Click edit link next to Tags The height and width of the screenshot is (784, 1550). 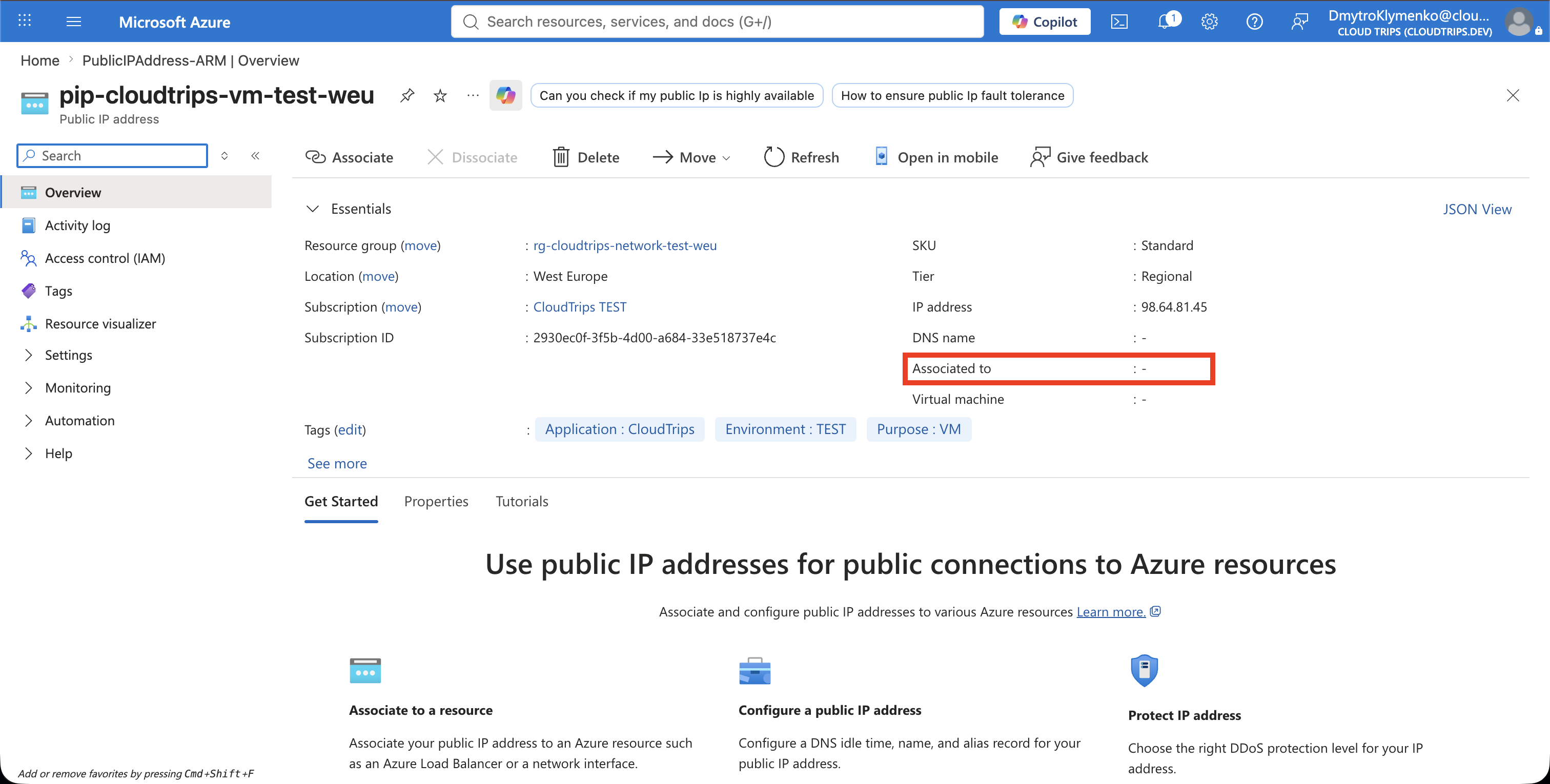[x=350, y=429]
